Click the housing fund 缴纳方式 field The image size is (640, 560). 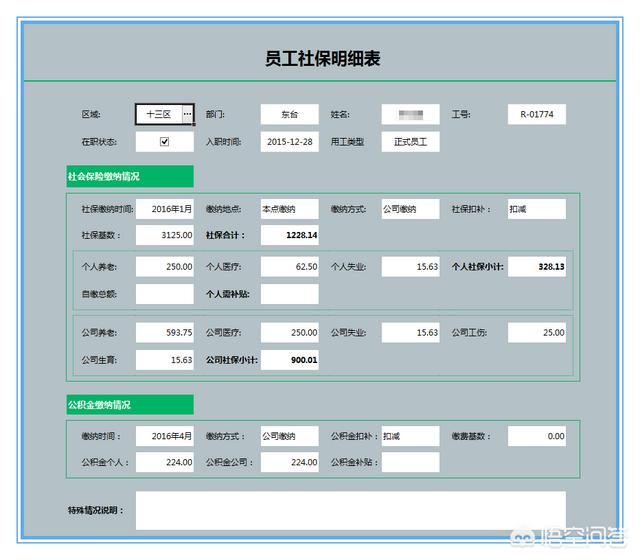pos(290,436)
